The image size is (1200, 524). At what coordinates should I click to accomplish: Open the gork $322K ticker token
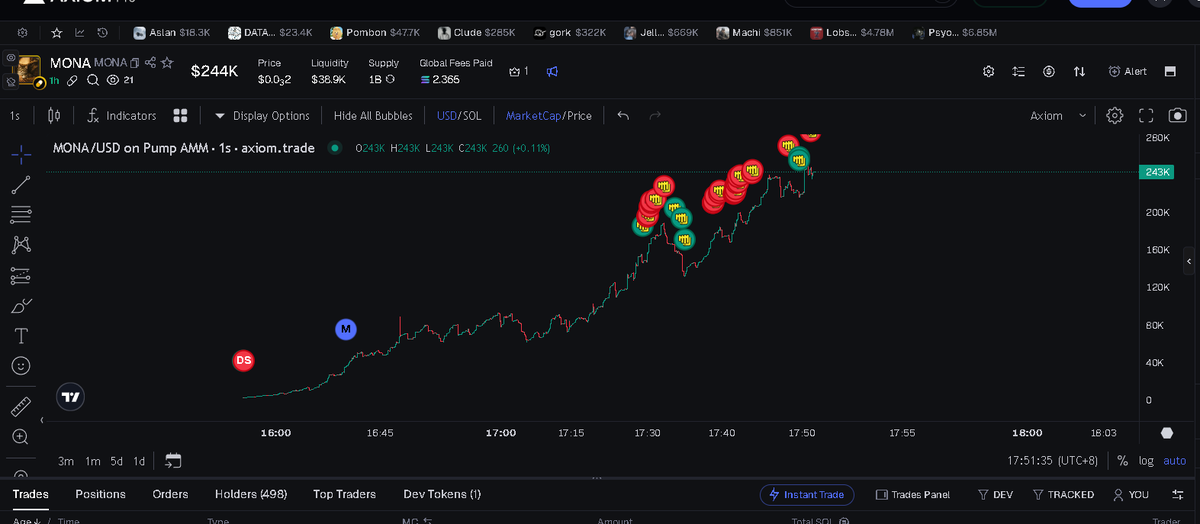(x=570, y=33)
